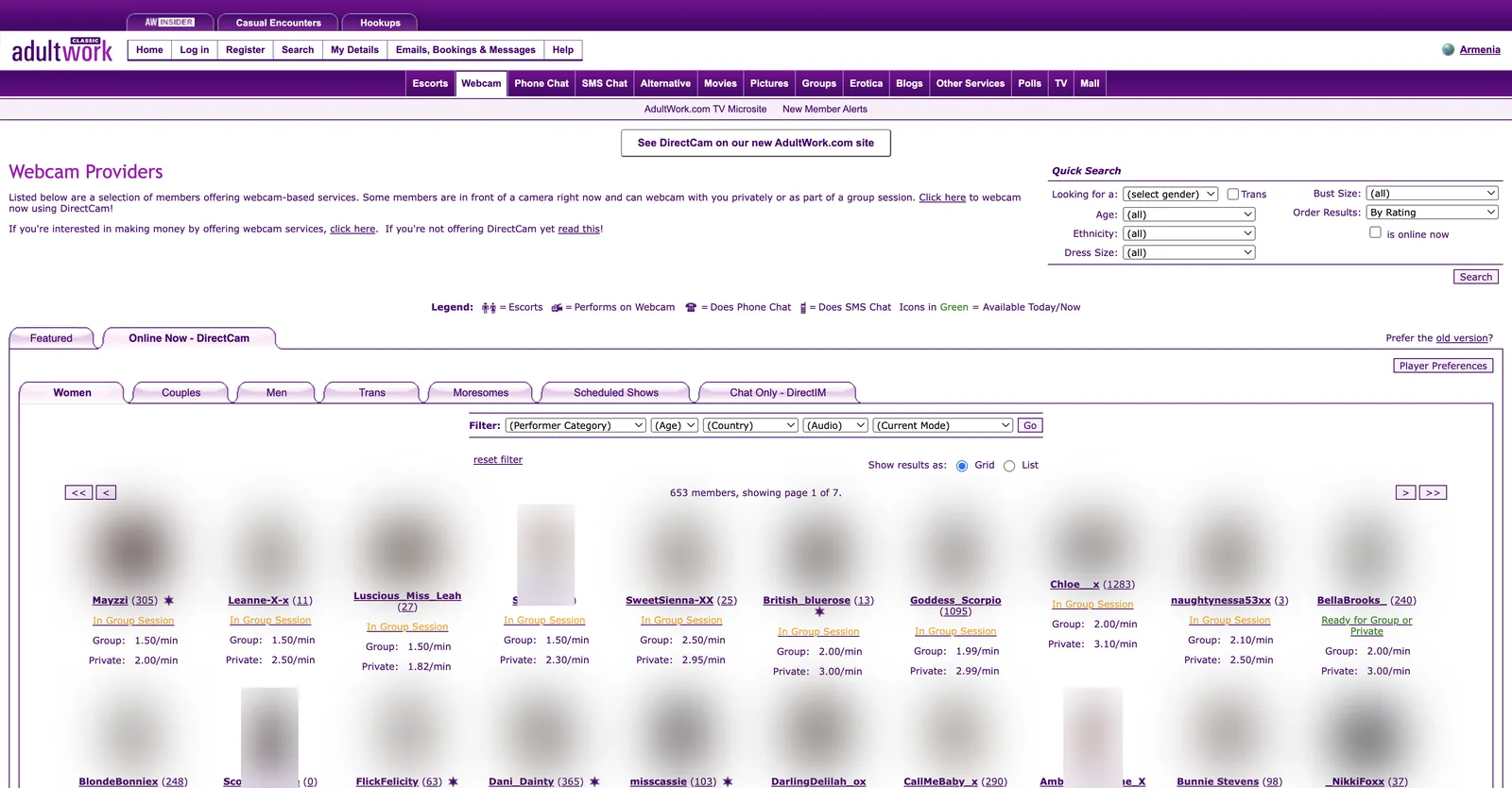1512x788 pixels.
Task: Open the 'old version' link
Action: coord(1462,338)
